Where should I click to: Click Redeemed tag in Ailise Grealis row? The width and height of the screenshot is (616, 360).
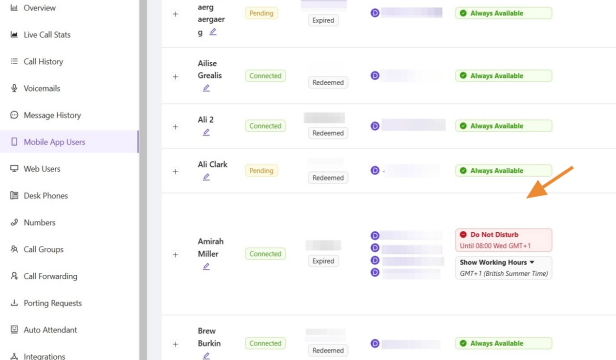(x=328, y=83)
